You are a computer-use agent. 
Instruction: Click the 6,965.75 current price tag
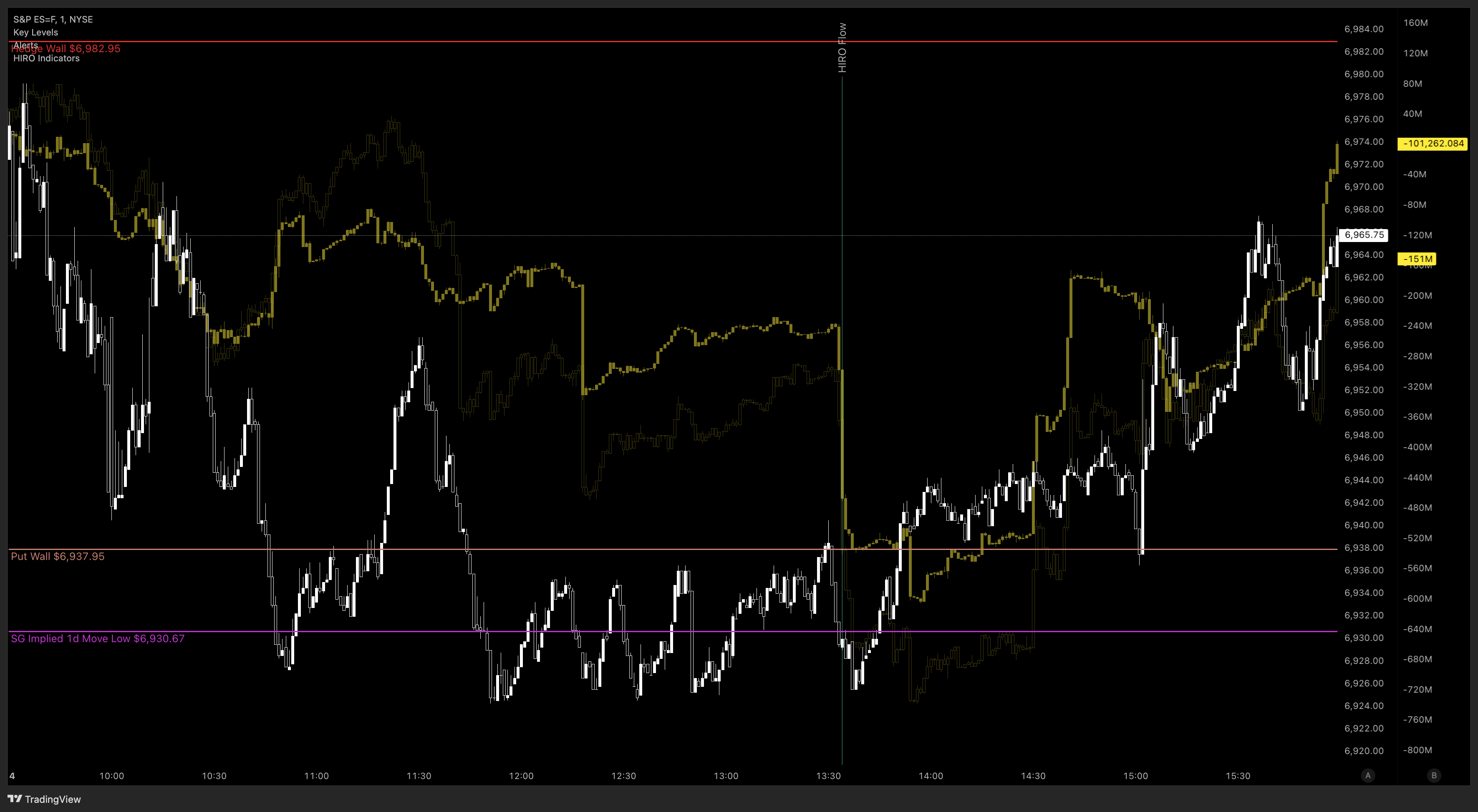tap(1364, 235)
